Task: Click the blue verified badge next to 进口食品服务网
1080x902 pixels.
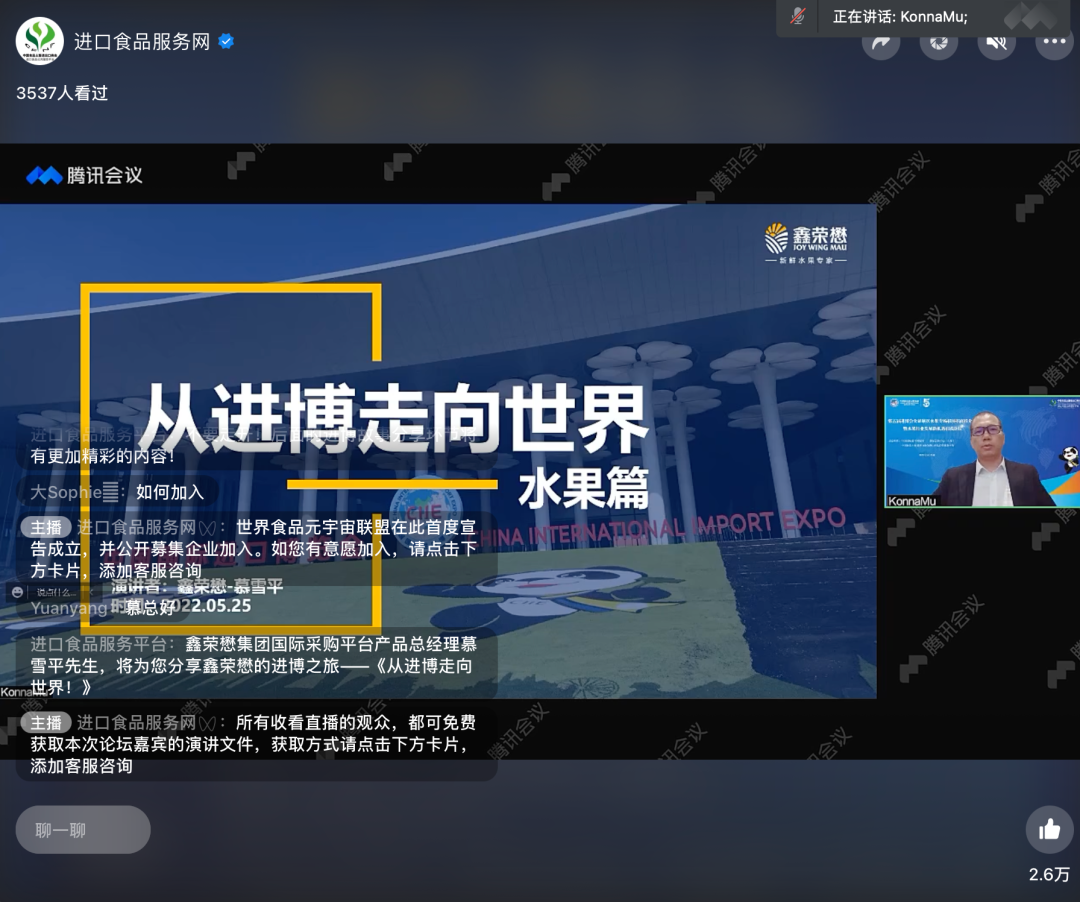Action: tap(226, 41)
